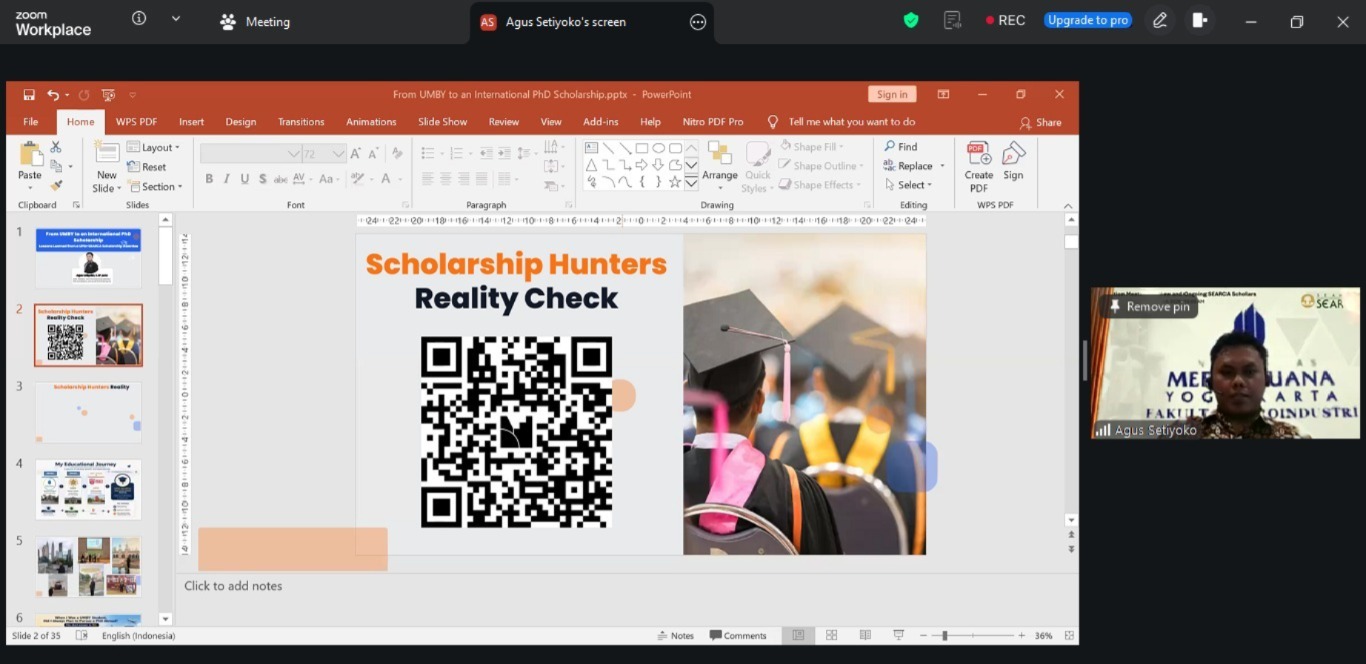Open the Slide Show tab

(442, 121)
